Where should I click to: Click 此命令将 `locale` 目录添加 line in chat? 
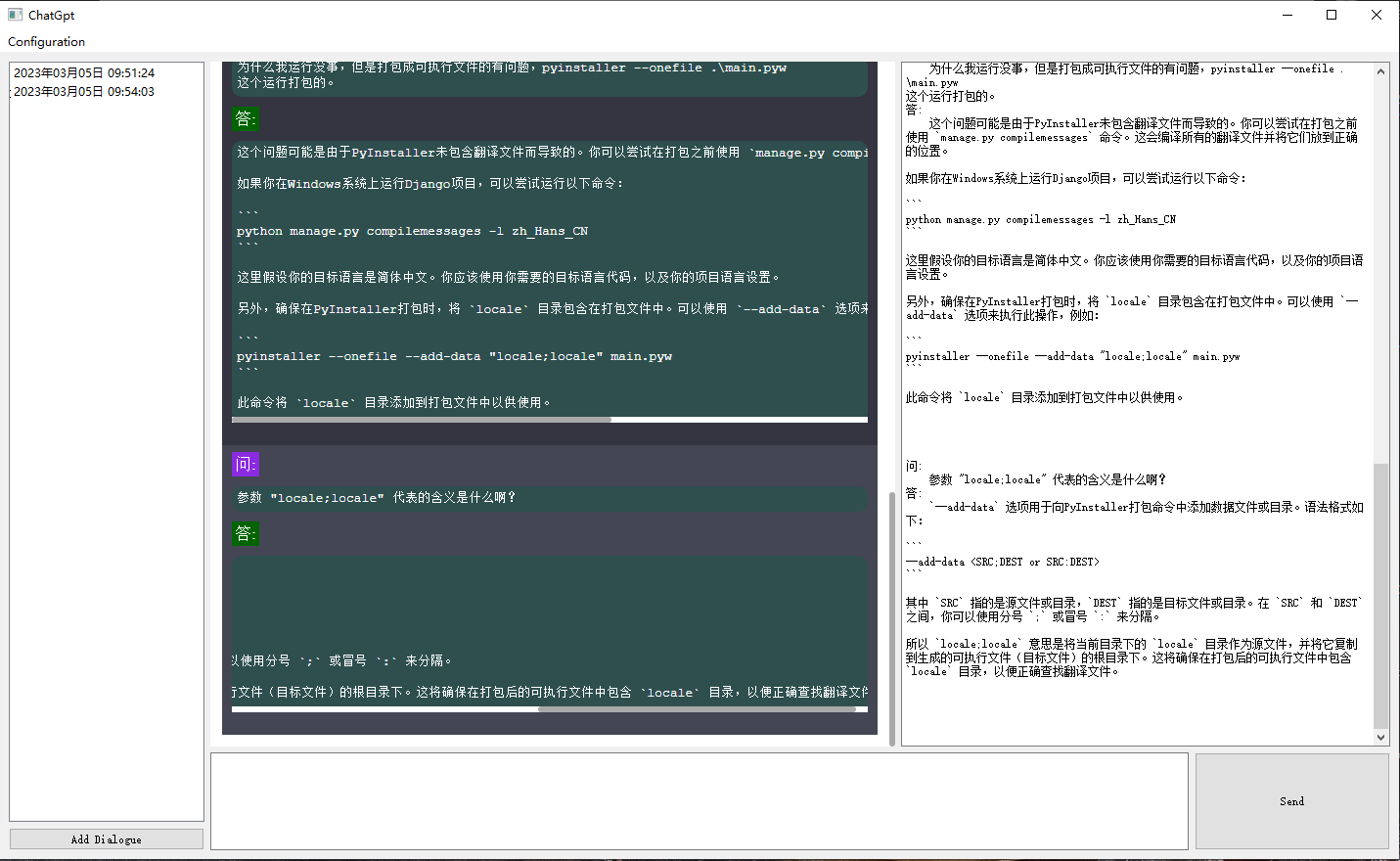pos(393,402)
